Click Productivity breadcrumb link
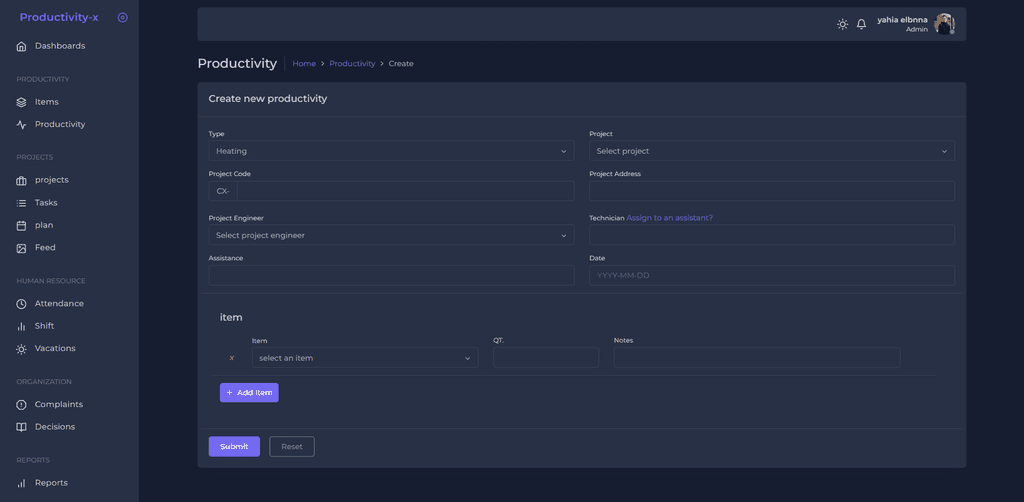Screen dimensions: 1024x502 352,64
